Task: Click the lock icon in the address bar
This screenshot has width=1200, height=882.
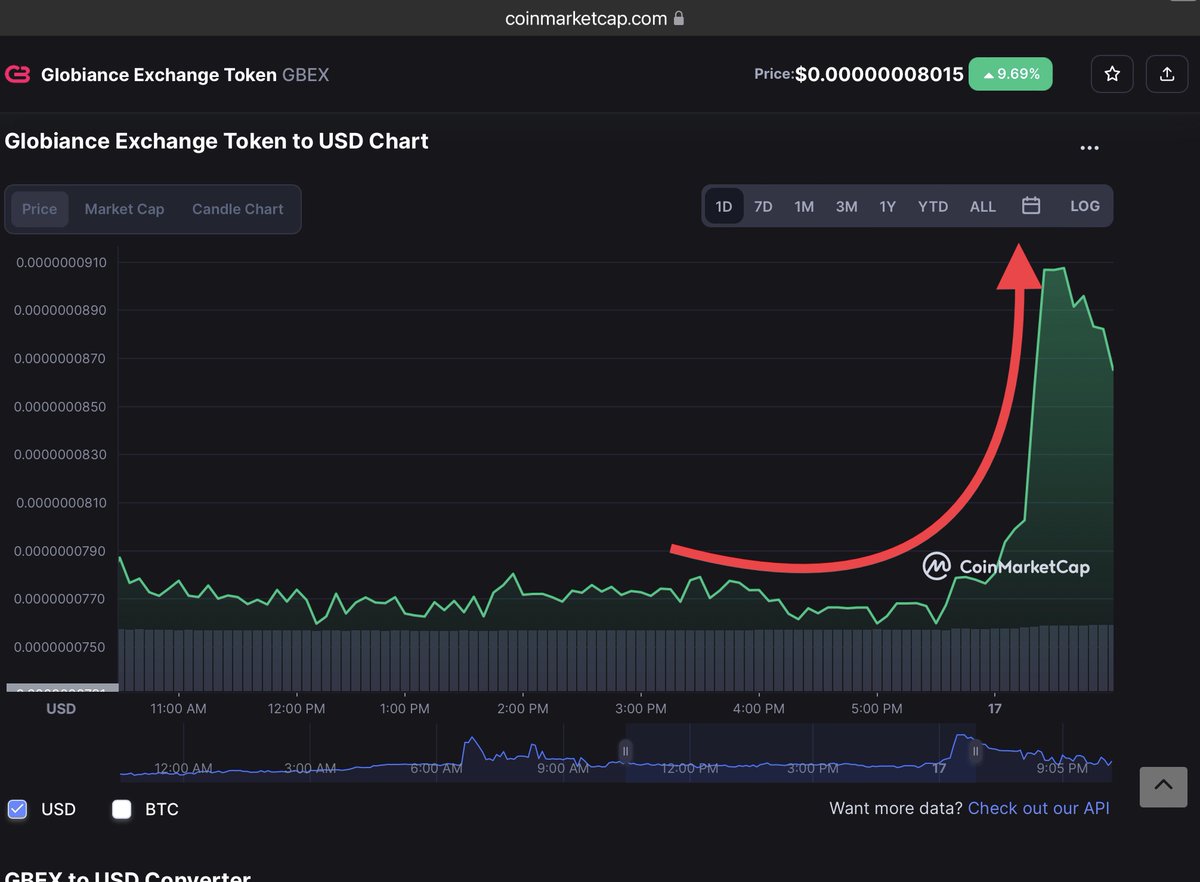Action: [x=679, y=18]
